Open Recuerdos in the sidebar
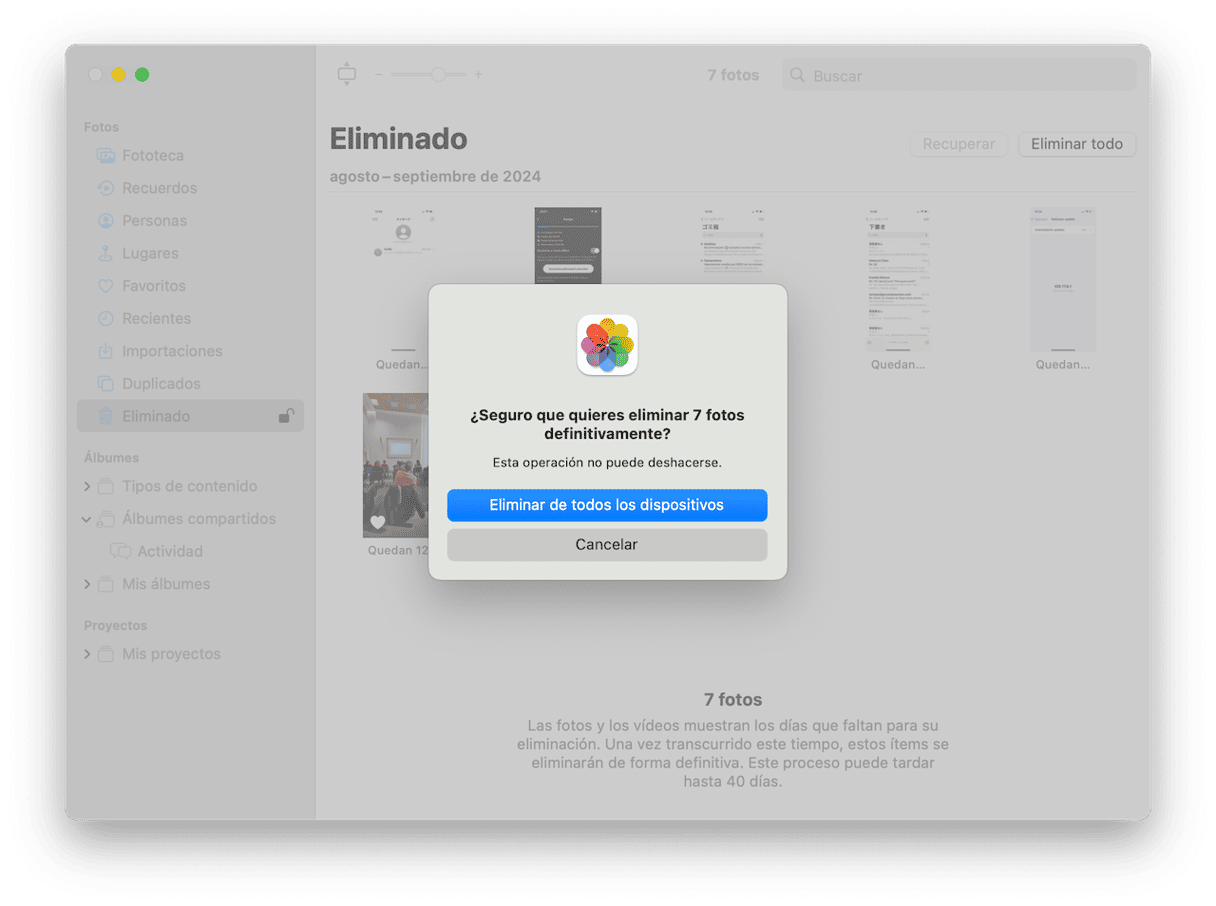The width and height of the screenshot is (1216, 906). [x=190, y=188]
